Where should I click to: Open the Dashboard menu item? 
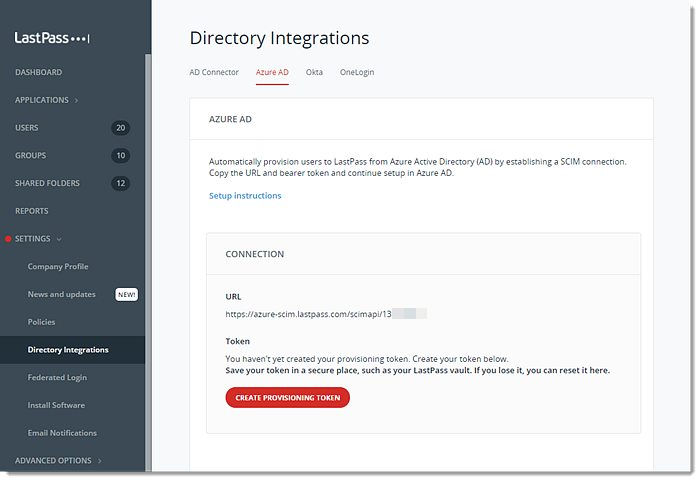(38, 72)
